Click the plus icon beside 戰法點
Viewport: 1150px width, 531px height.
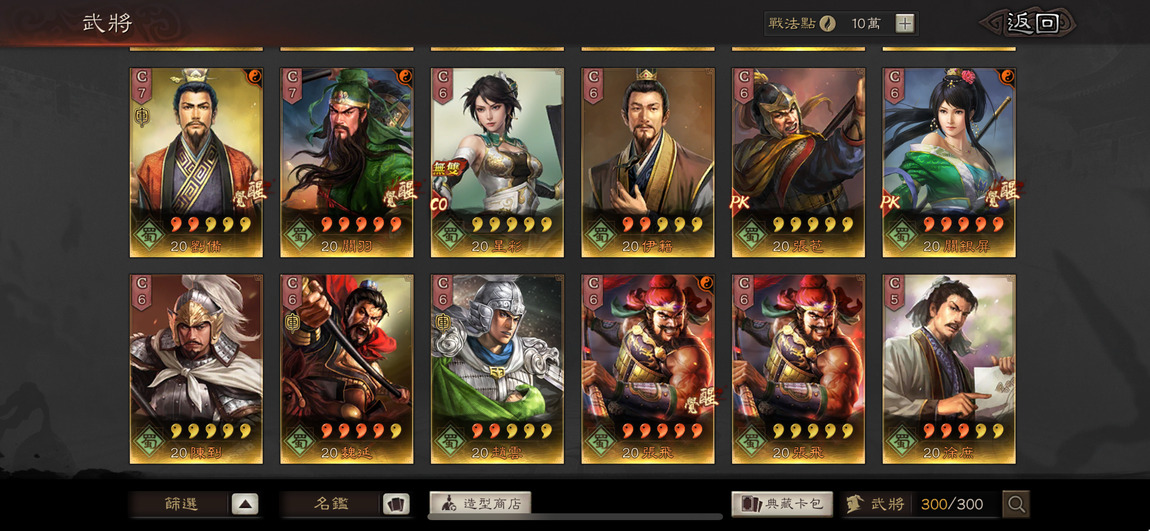click(905, 23)
